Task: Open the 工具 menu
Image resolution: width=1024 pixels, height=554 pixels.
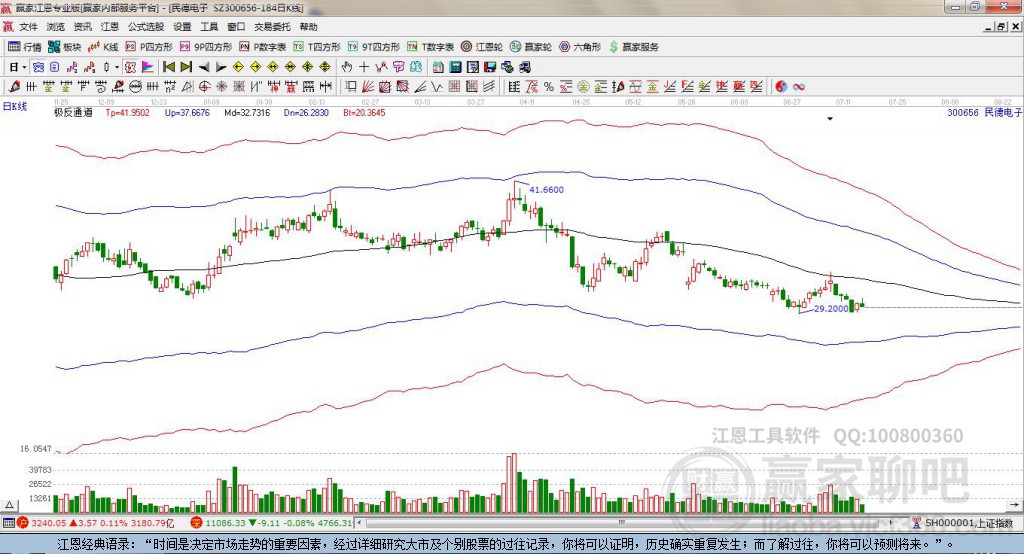Action: [x=209, y=27]
